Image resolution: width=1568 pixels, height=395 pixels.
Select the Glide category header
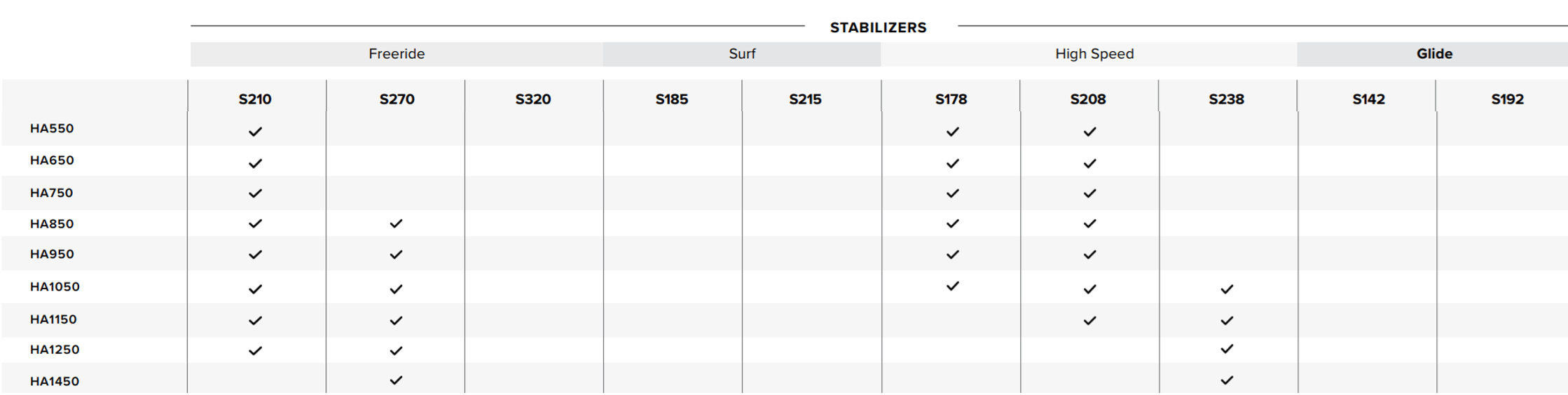coord(1434,54)
